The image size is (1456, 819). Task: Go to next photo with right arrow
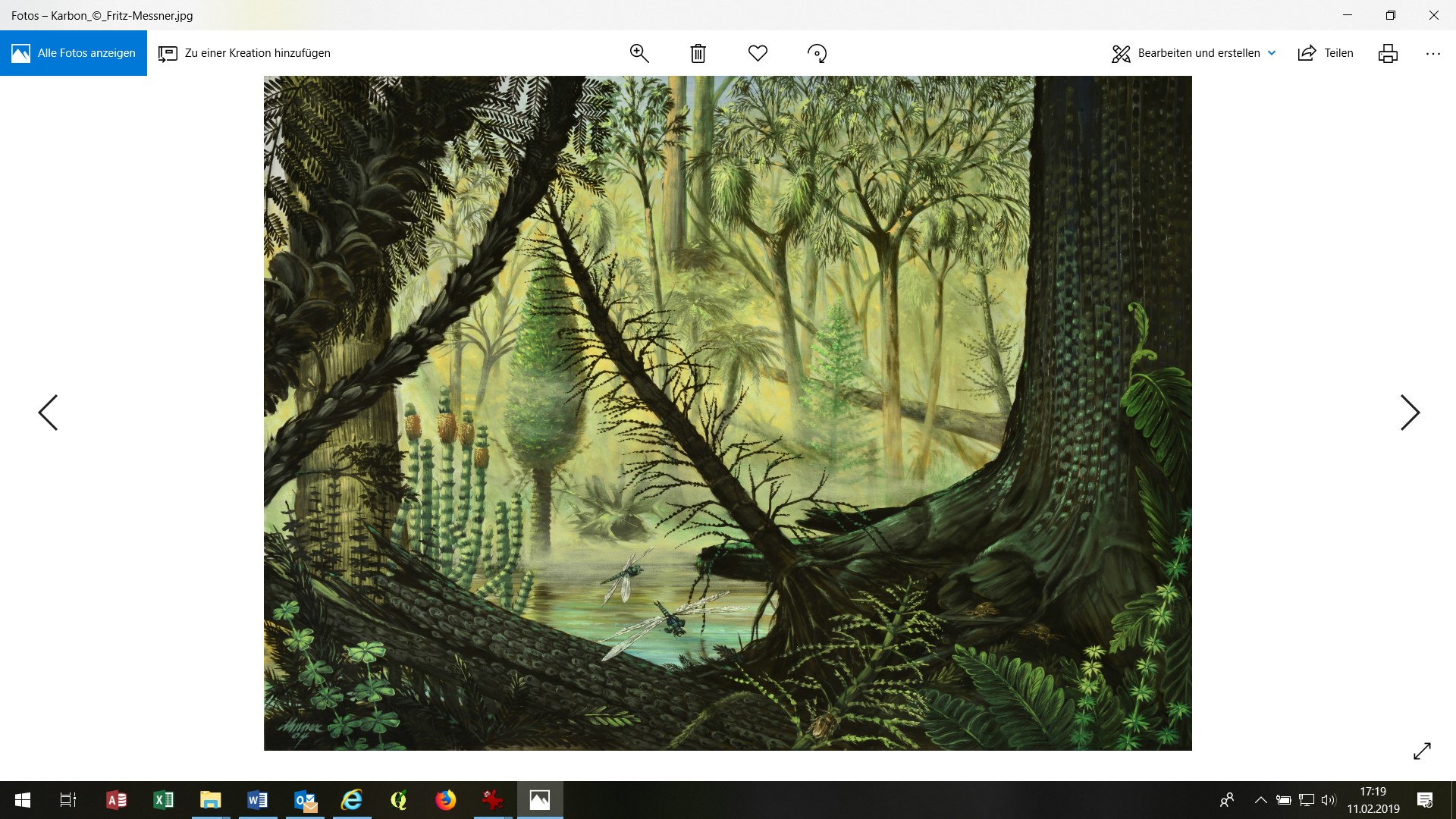tap(1410, 413)
